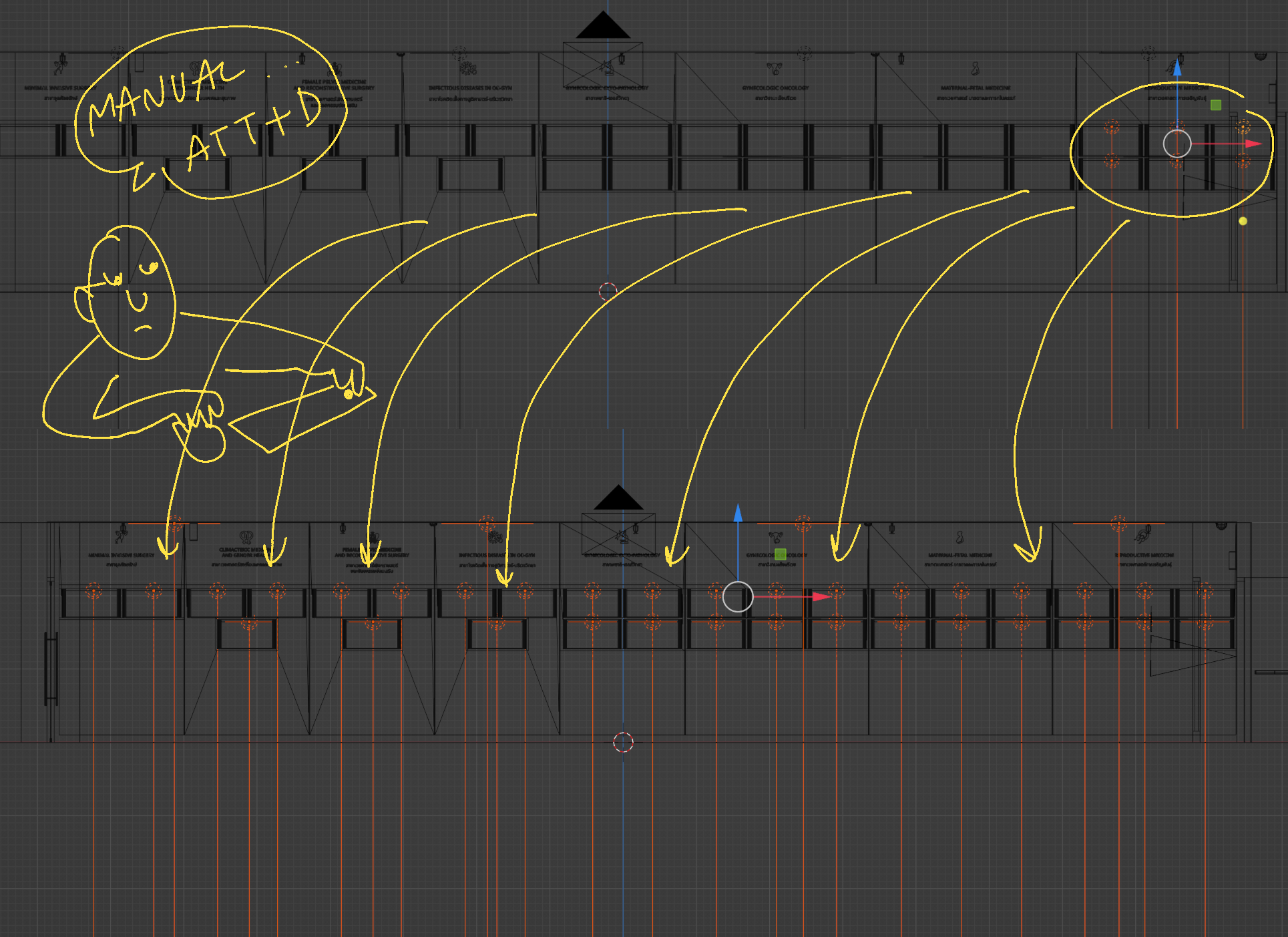Click the vertical door handle at lower-left wall
The width and height of the screenshot is (1288, 937).
[x=51, y=668]
